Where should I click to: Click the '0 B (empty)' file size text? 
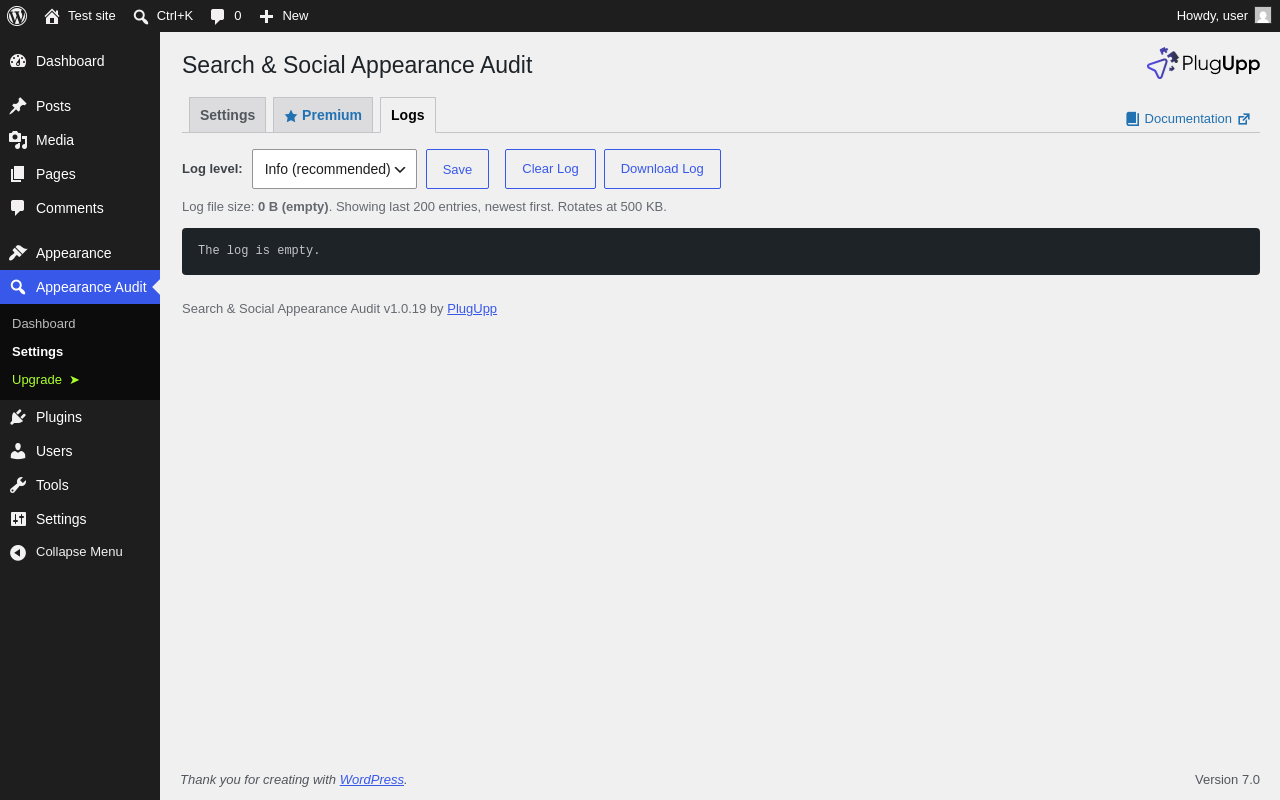coord(293,207)
